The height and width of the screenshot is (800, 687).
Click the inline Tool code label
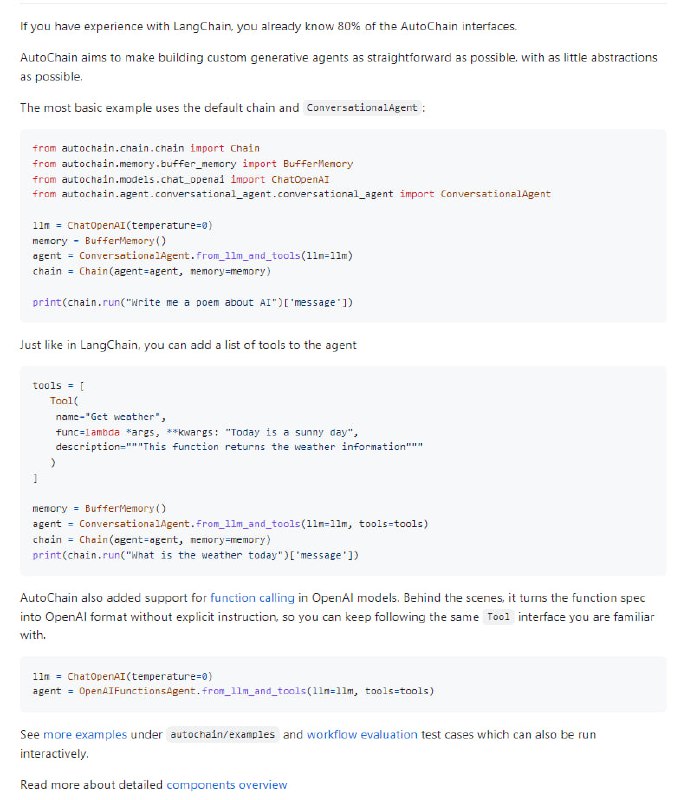point(497,617)
